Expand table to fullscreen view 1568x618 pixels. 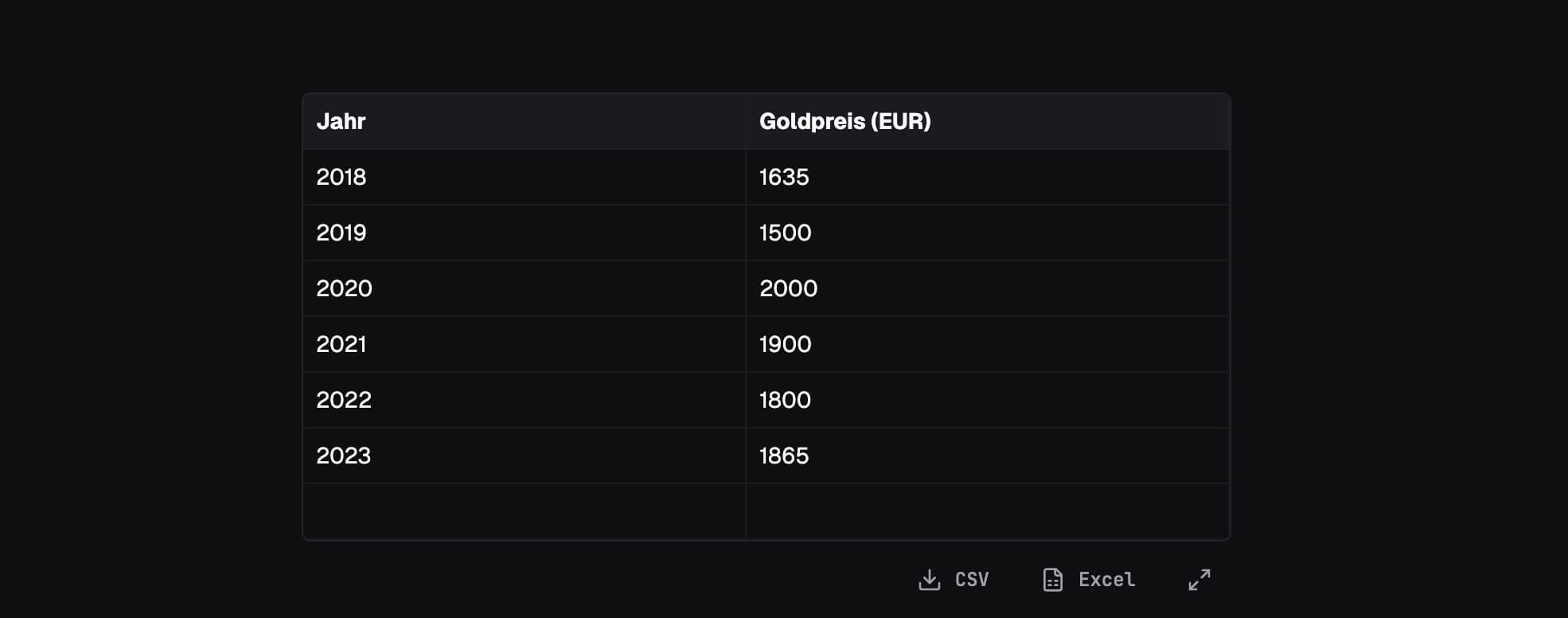click(x=1199, y=580)
